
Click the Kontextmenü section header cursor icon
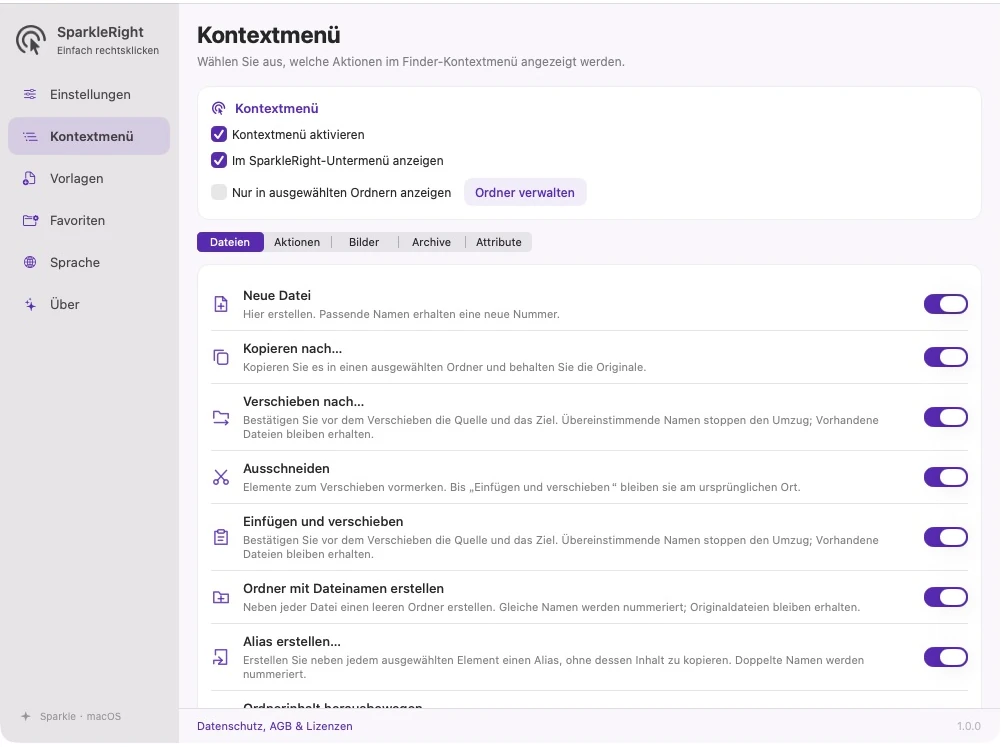[x=219, y=108]
